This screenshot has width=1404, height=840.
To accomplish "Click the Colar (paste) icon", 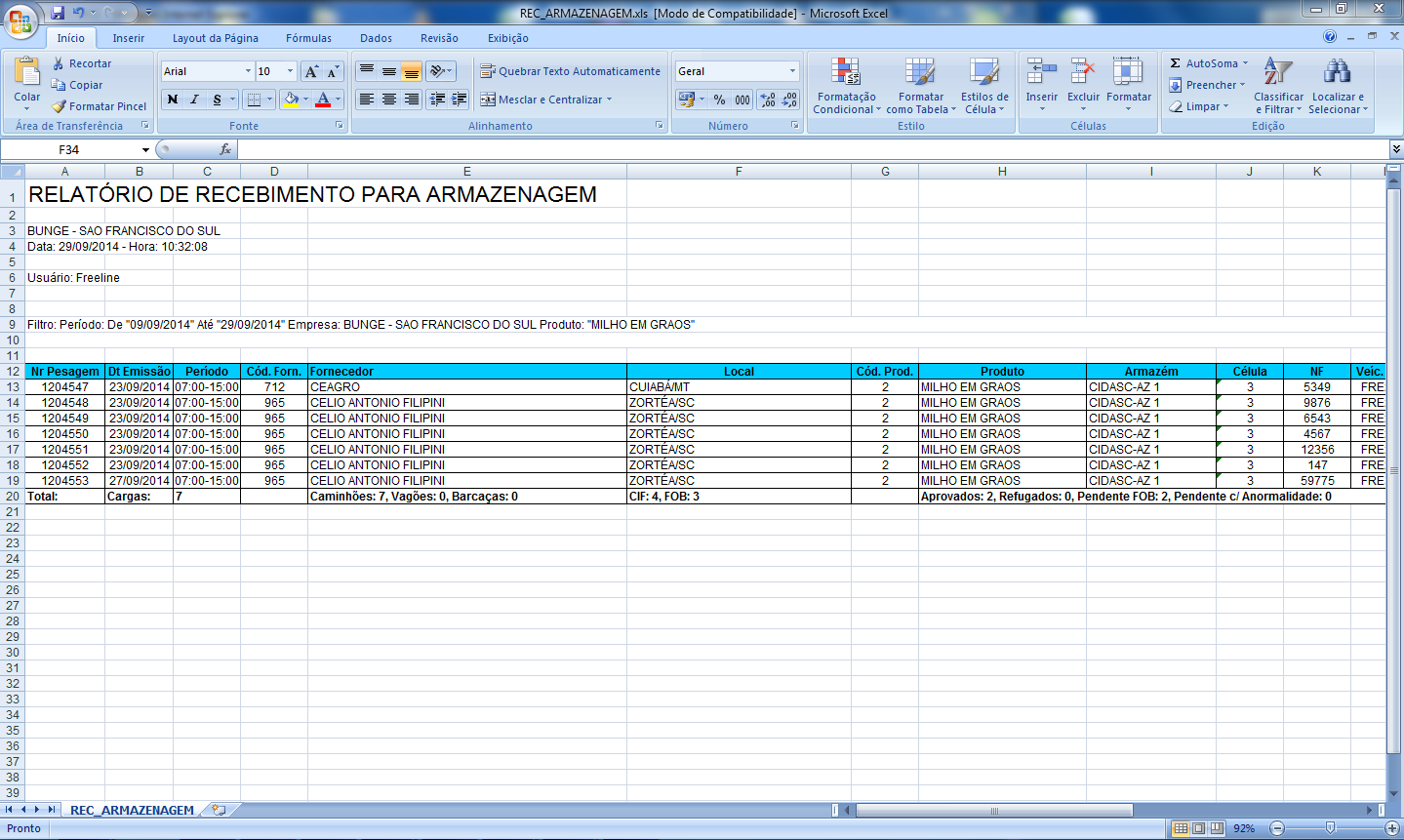I will [x=27, y=73].
